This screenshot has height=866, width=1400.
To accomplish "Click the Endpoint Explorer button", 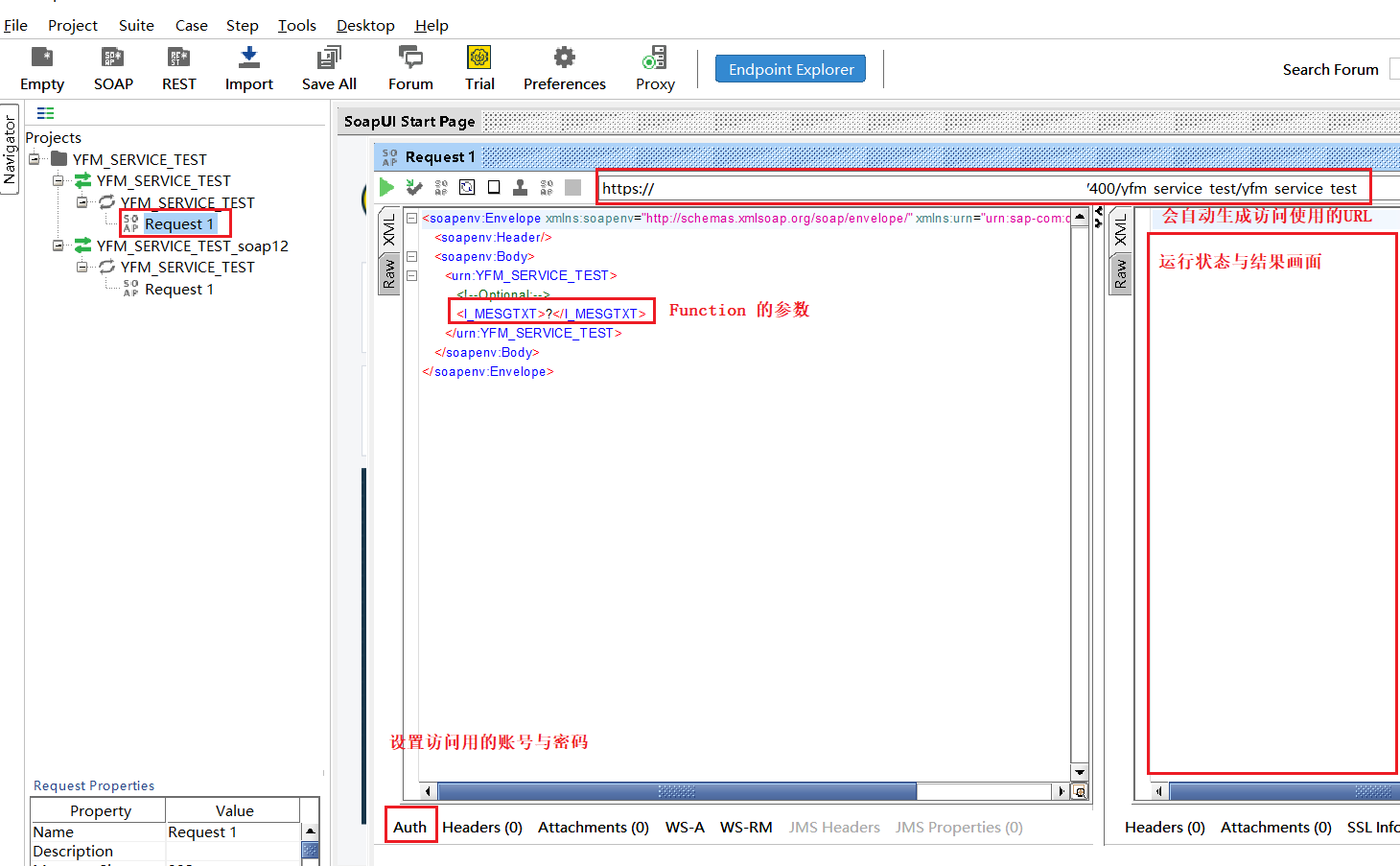I will tap(791, 69).
